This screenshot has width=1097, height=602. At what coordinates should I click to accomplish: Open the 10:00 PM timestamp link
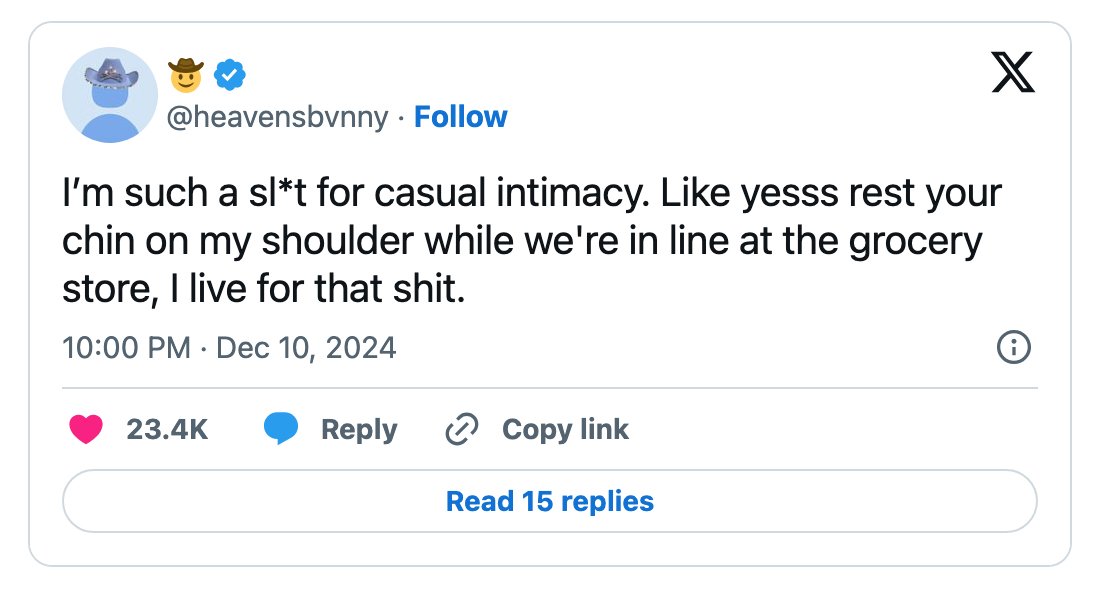tap(127, 348)
